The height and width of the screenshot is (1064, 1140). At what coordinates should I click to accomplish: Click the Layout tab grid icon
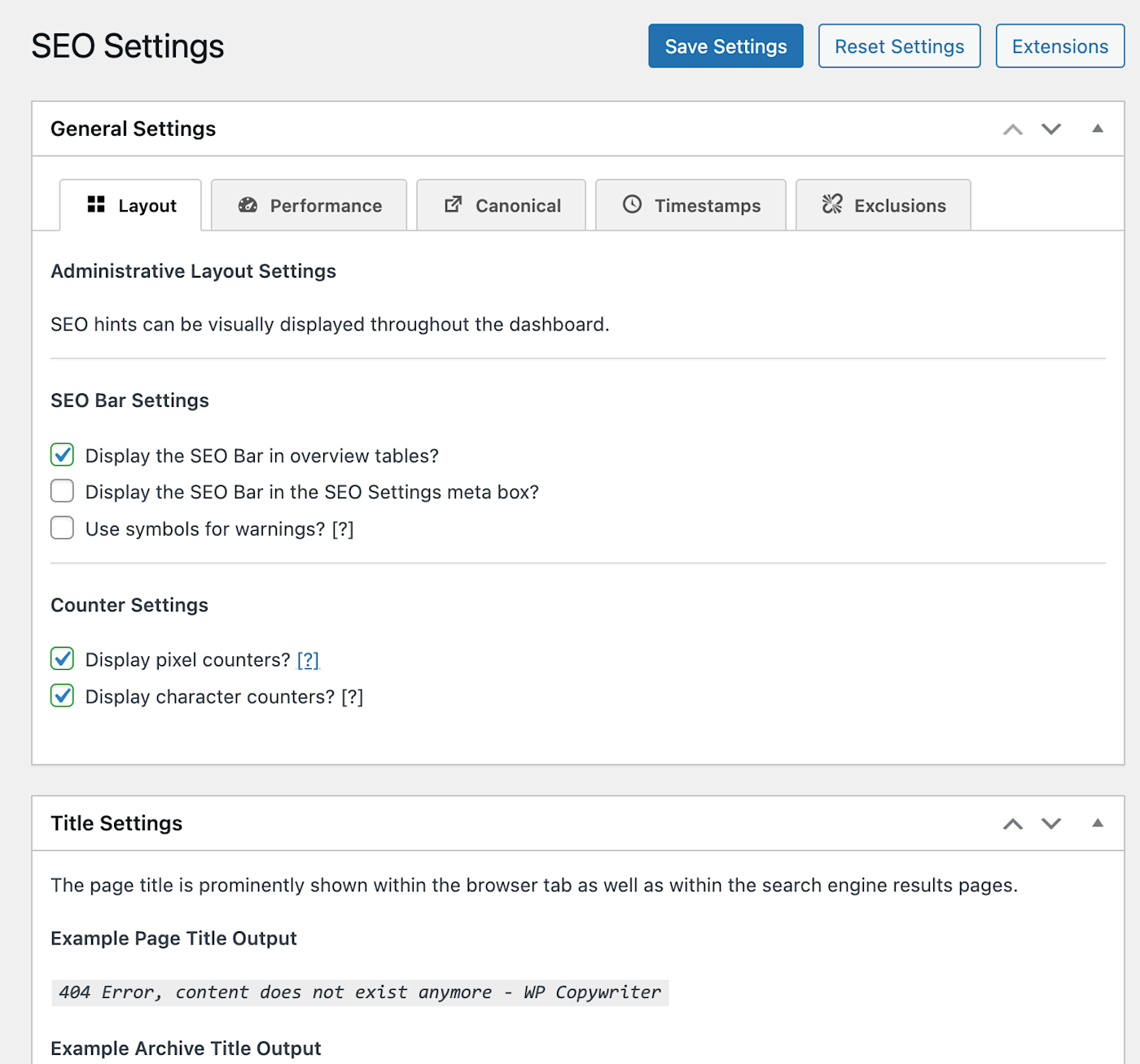pyautogui.click(x=96, y=204)
